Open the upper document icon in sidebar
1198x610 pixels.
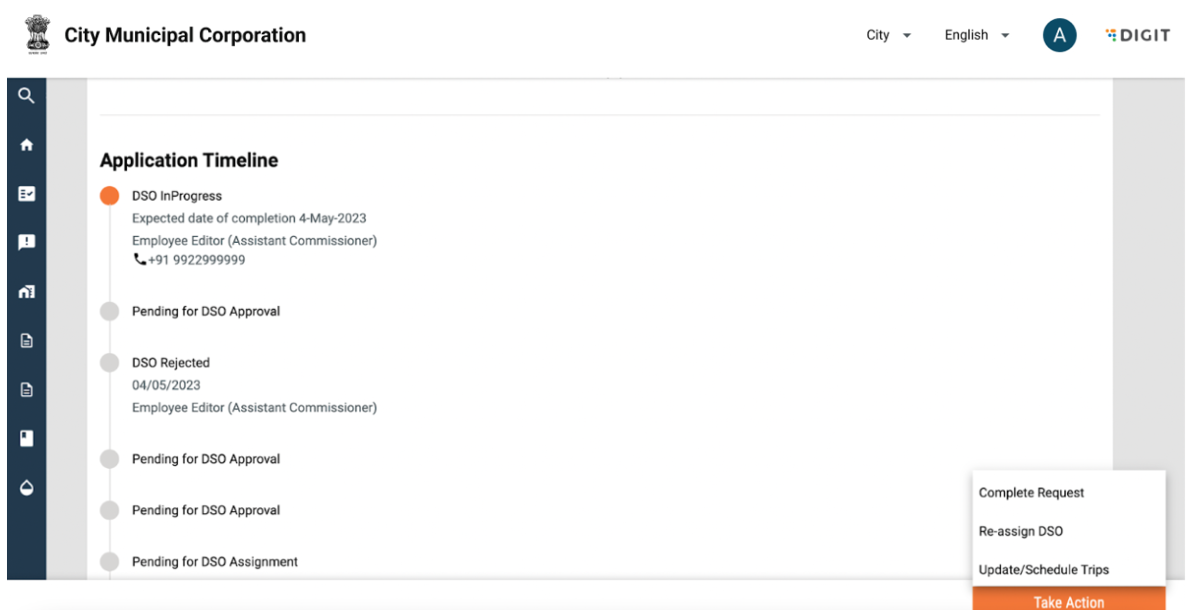[x=26, y=340]
